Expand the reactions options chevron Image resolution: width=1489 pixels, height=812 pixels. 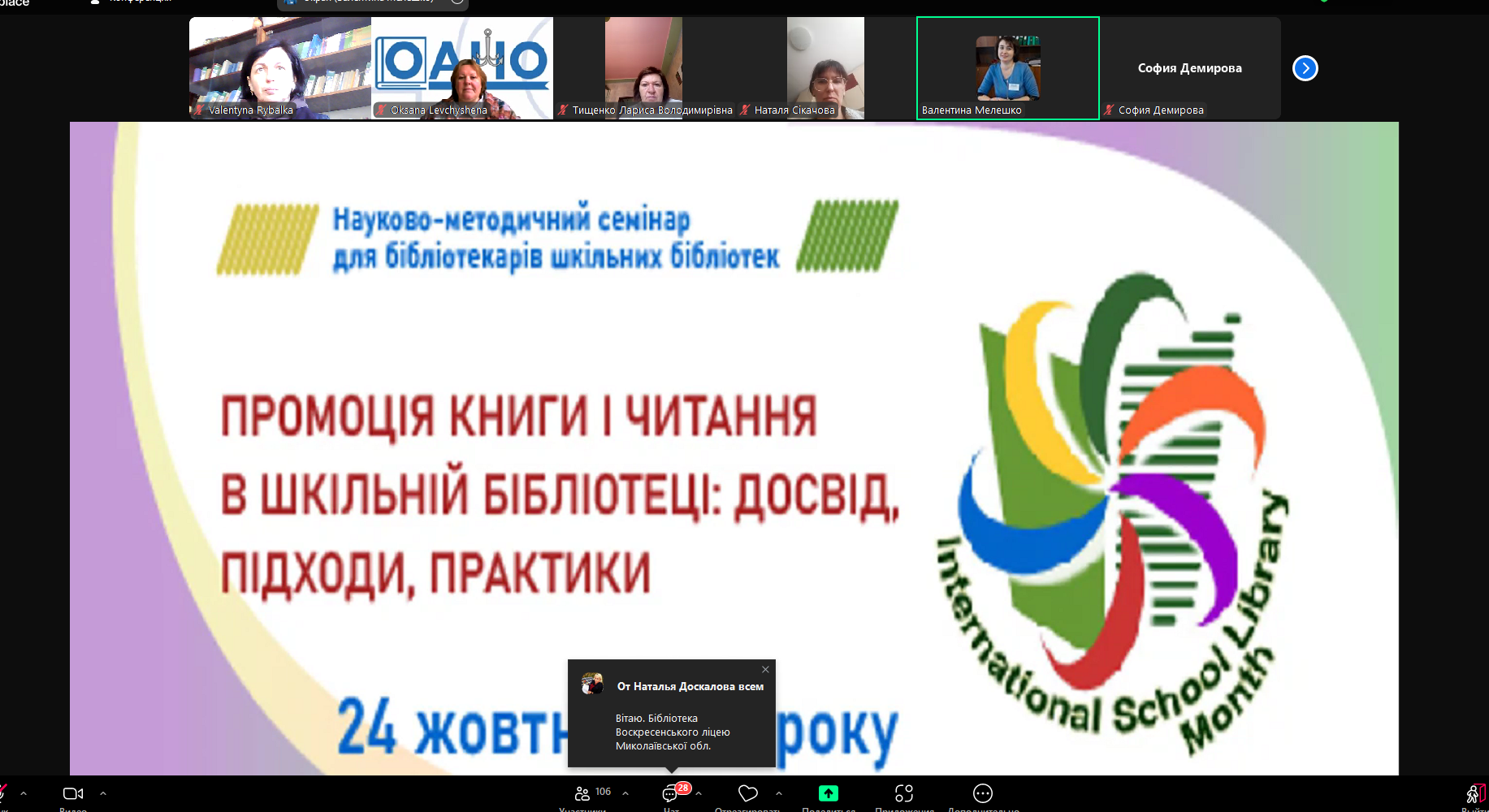click(x=779, y=793)
